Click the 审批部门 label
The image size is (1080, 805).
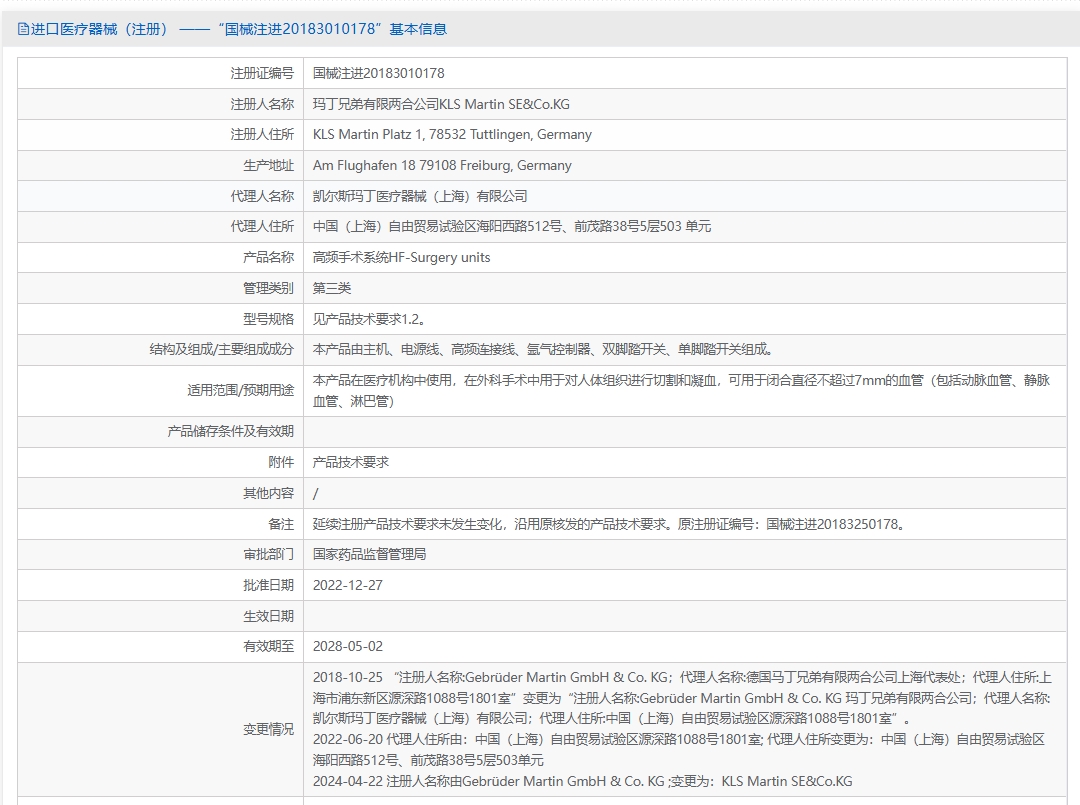268,554
